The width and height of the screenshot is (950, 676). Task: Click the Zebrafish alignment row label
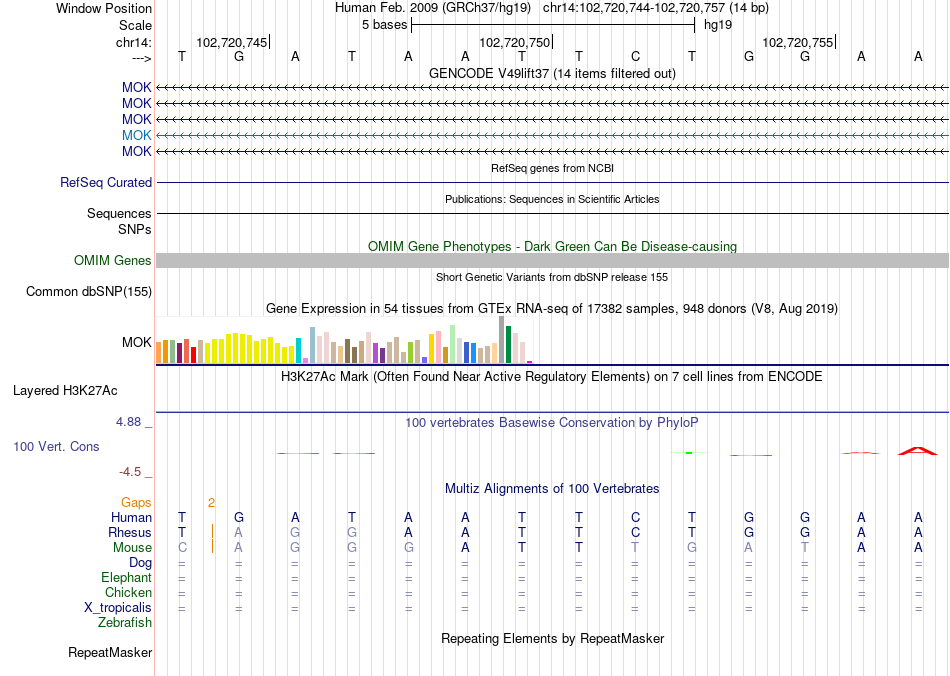click(x=125, y=622)
